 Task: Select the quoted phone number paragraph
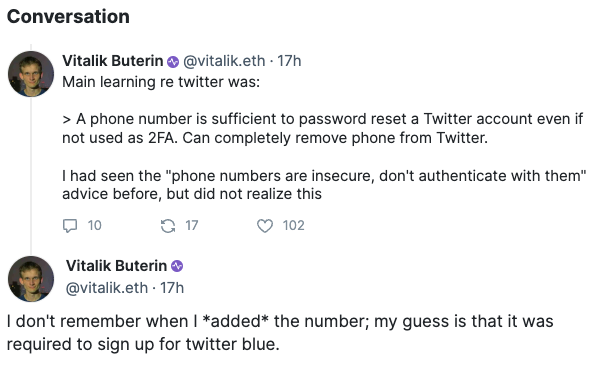pyautogui.click(x=323, y=128)
